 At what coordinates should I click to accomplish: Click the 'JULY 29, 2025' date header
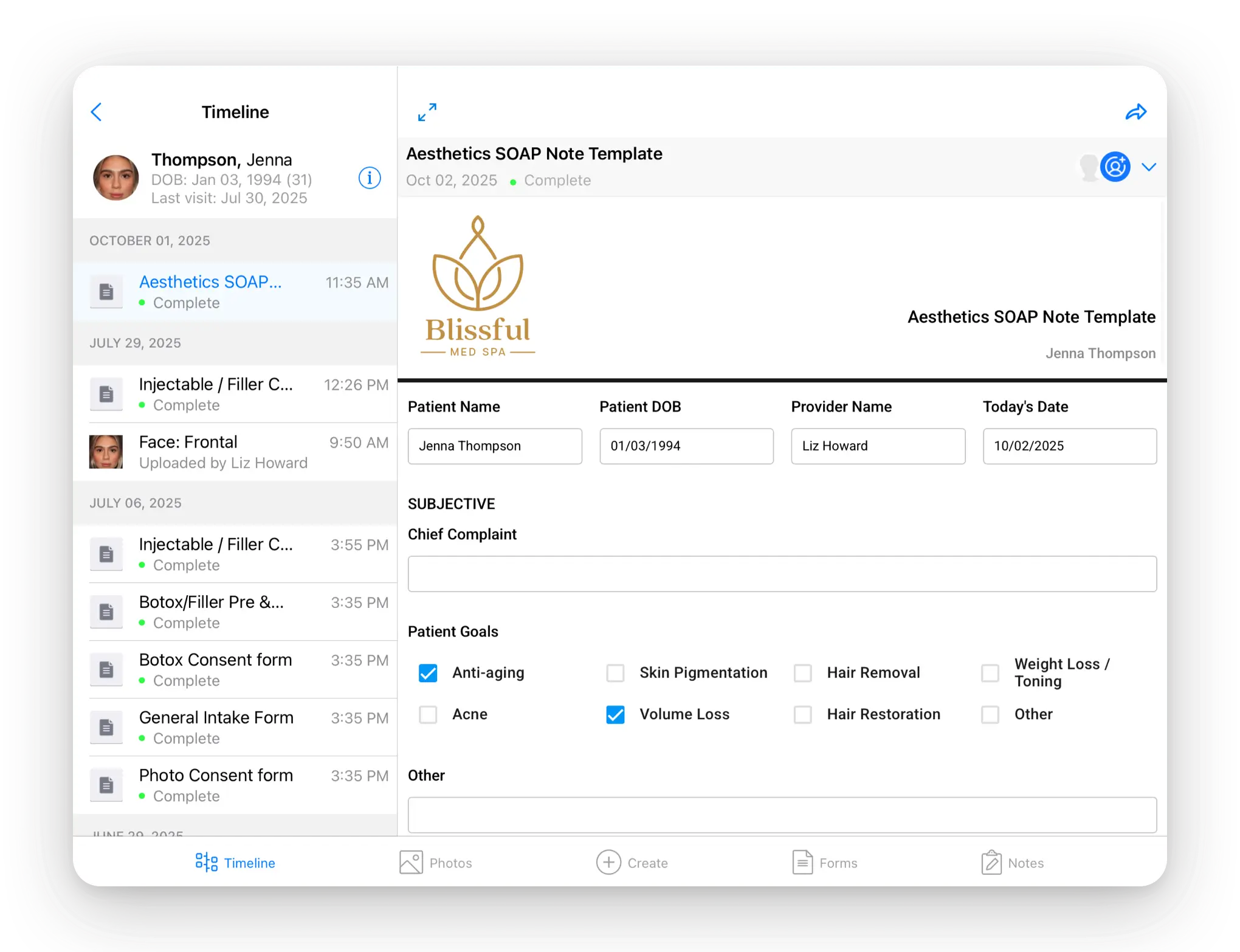pos(135,343)
